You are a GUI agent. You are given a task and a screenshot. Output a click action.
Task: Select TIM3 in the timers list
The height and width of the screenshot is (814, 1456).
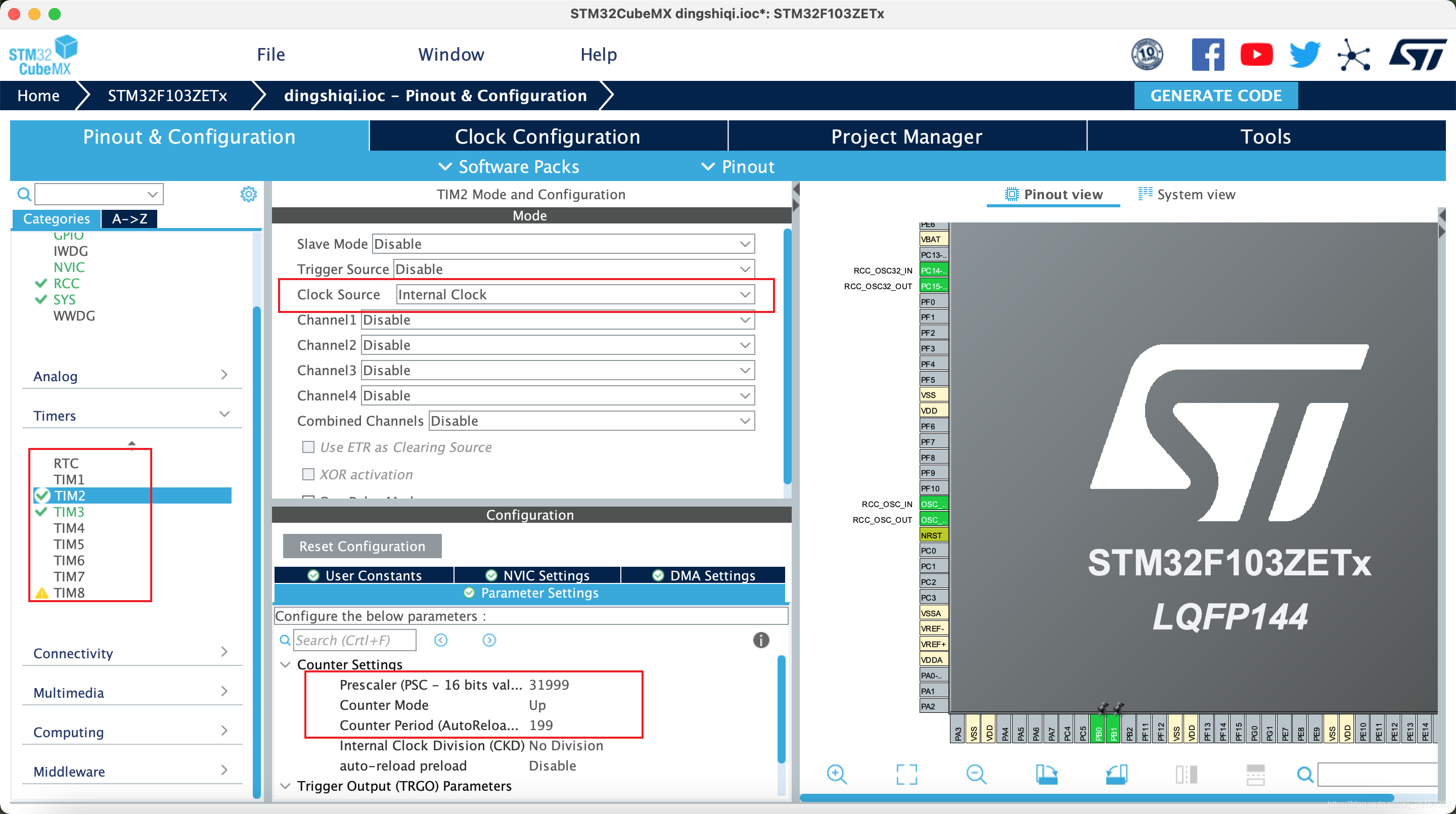[69, 512]
